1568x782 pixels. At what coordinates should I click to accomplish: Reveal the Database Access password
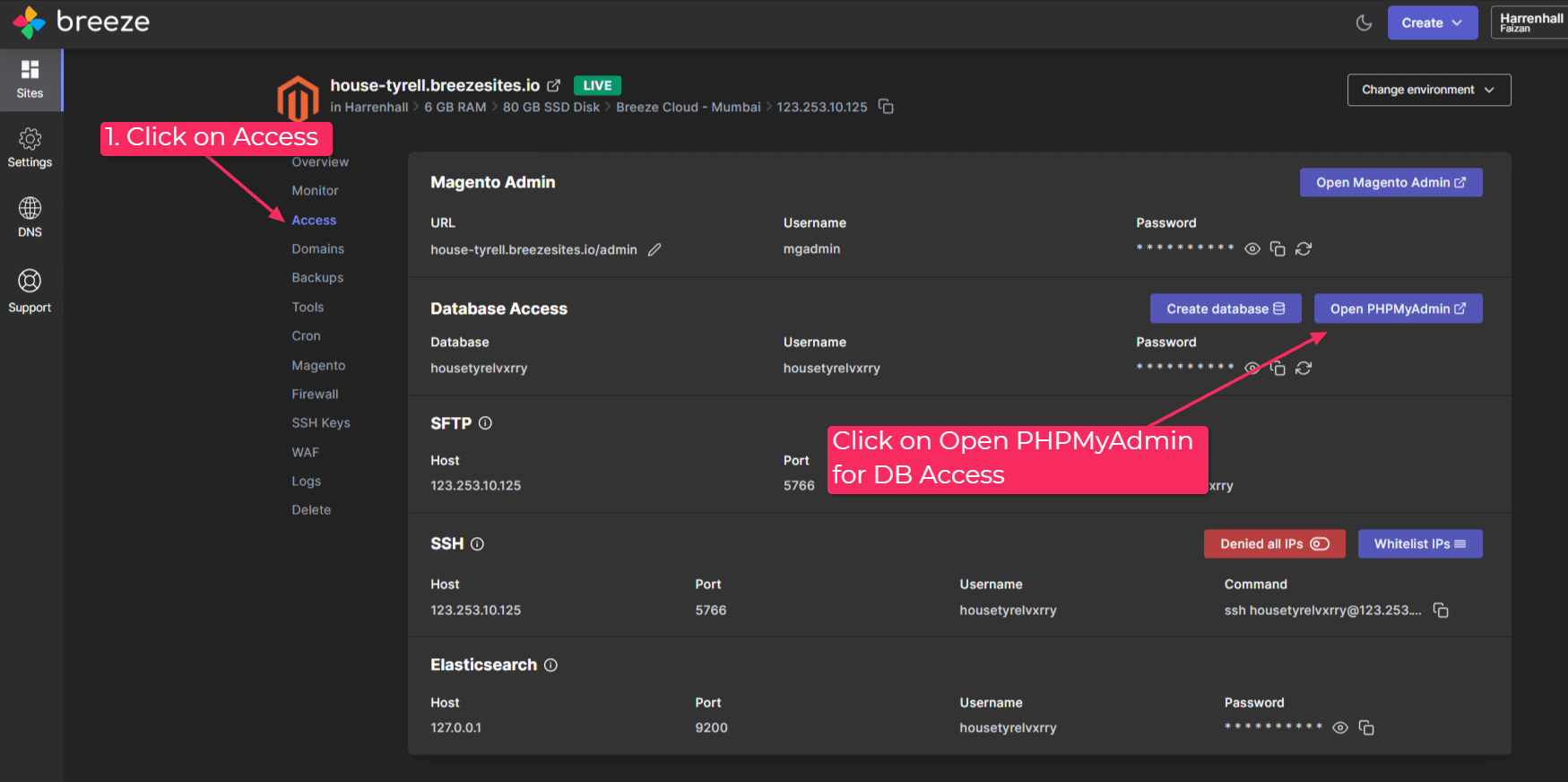tap(1252, 368)
